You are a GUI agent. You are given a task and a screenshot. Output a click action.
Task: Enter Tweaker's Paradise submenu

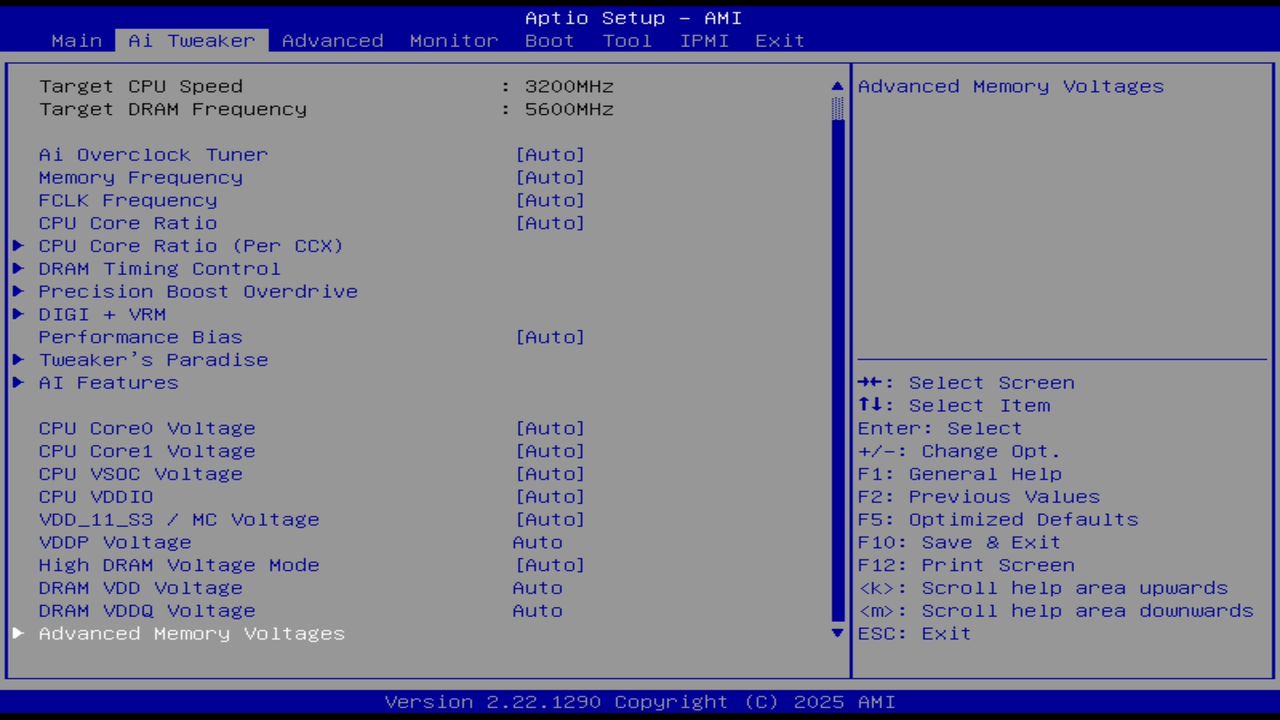pos(153,360)
